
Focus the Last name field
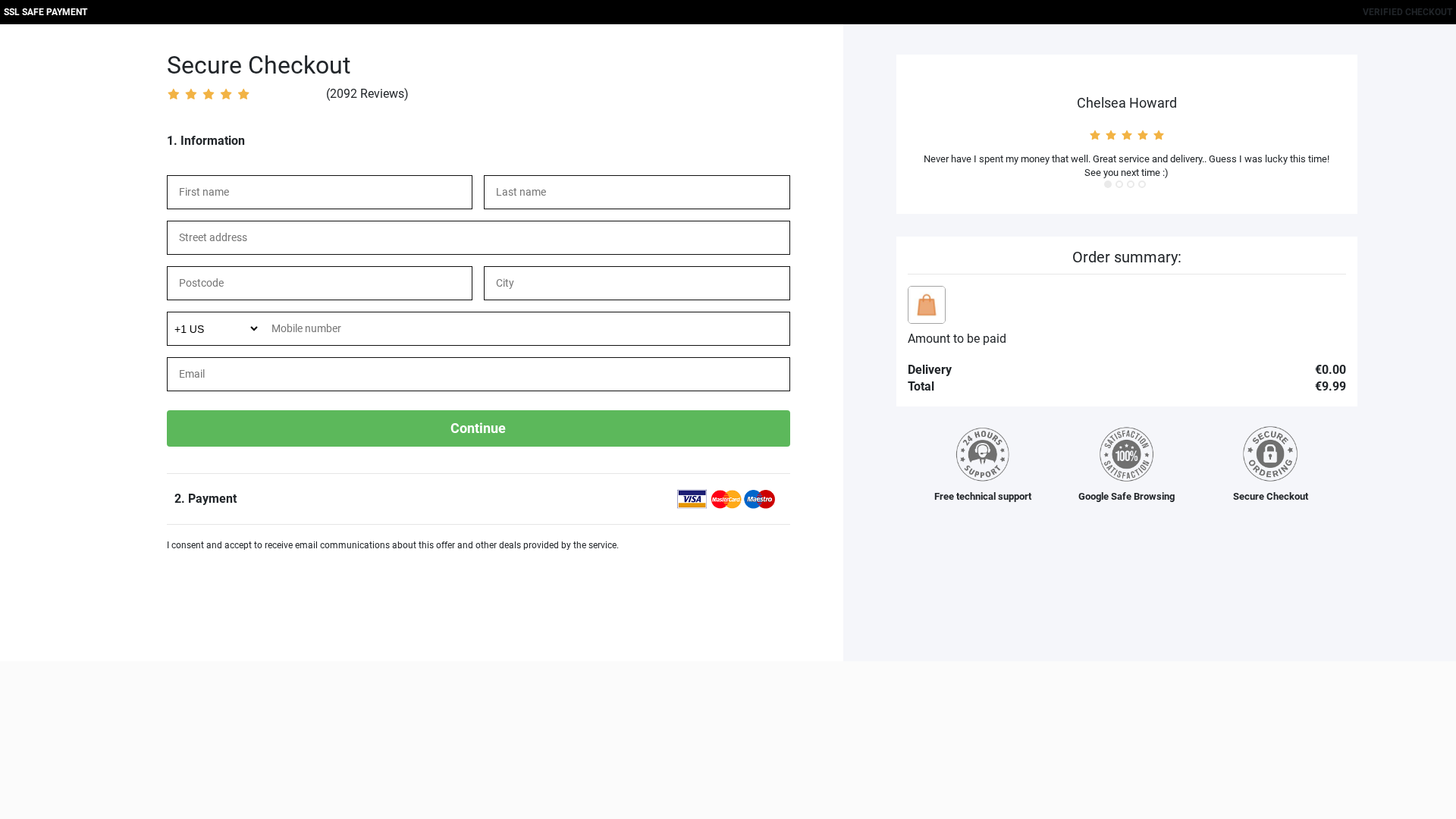pos(637,192)
